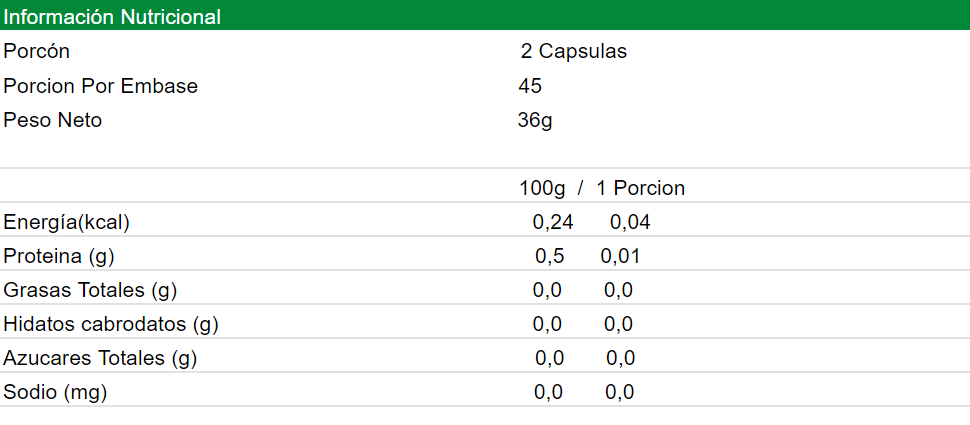Screen dimensions: 970x425
Task: Select the Proteina (g) row label
Action: [59, 256]
